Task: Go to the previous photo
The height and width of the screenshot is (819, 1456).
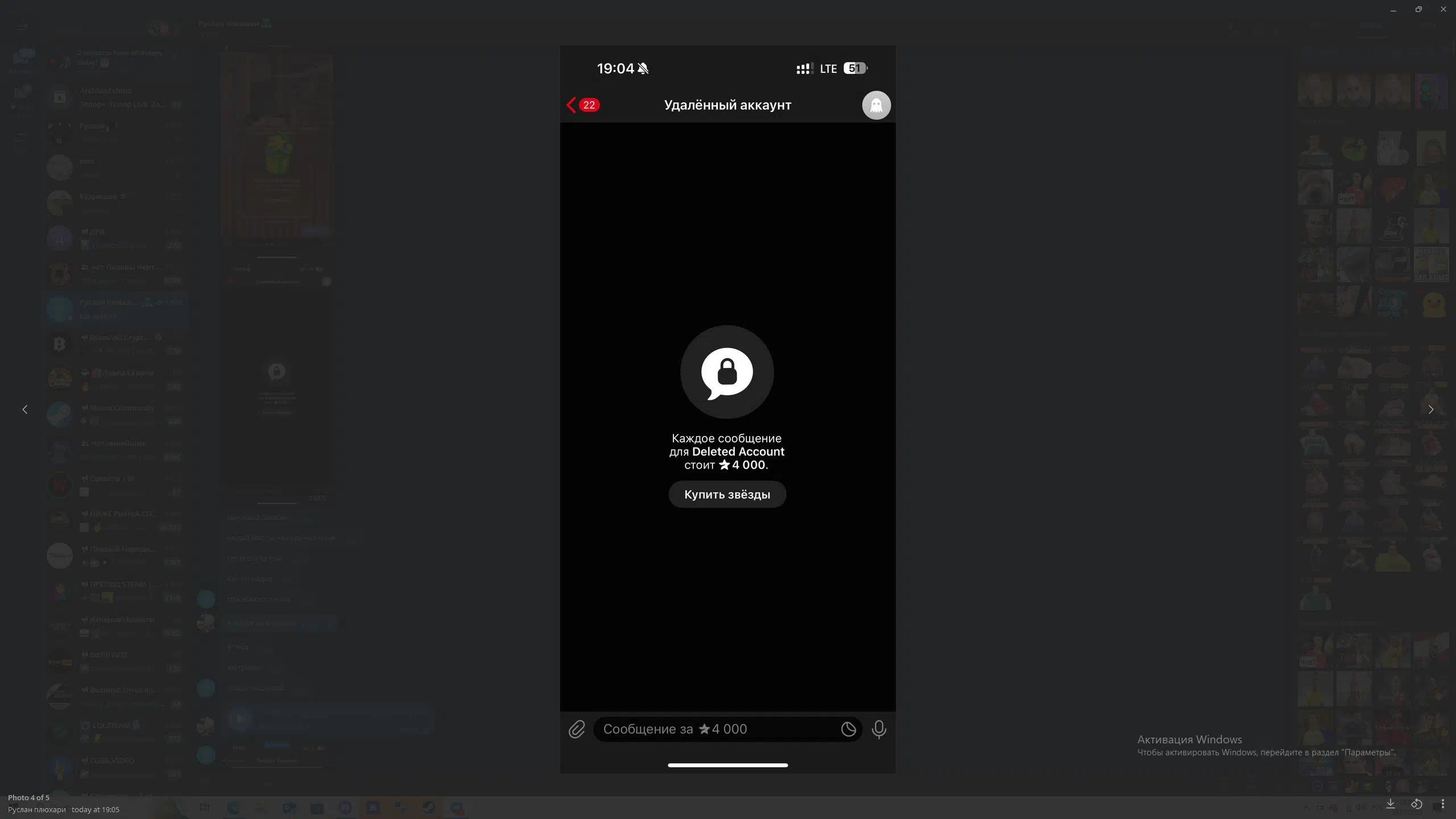Action: 24,409
